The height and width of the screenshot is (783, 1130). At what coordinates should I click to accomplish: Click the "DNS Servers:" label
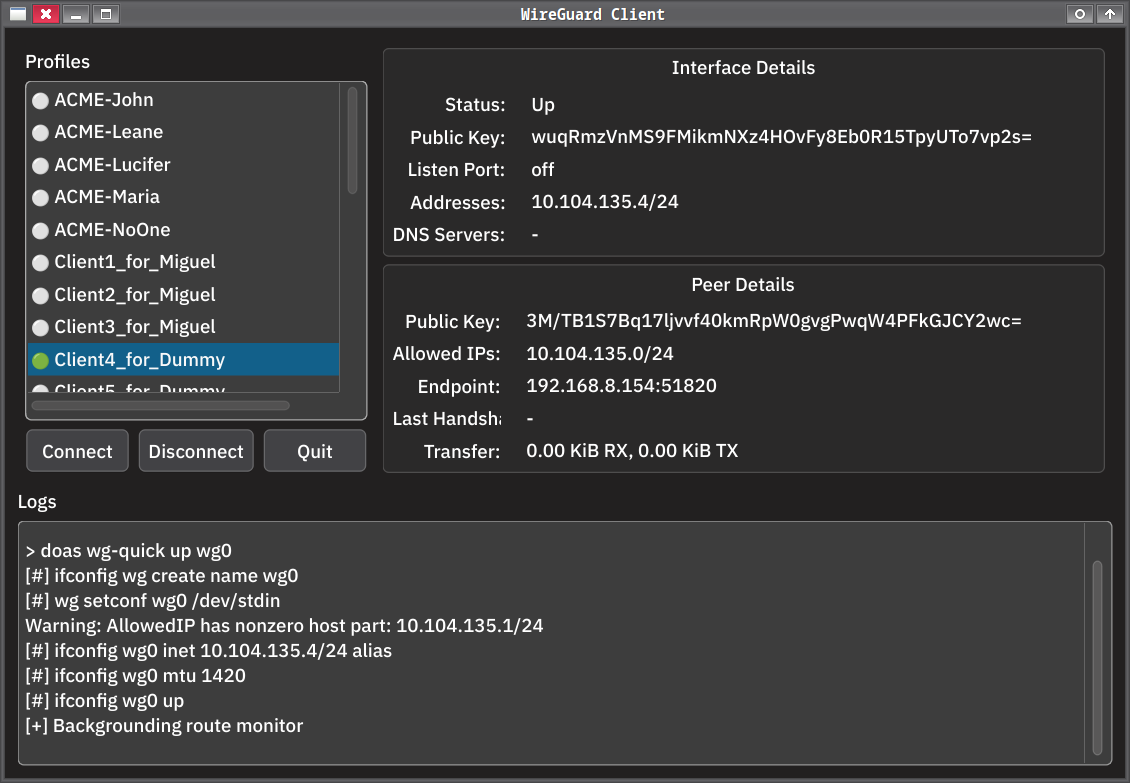449,235
